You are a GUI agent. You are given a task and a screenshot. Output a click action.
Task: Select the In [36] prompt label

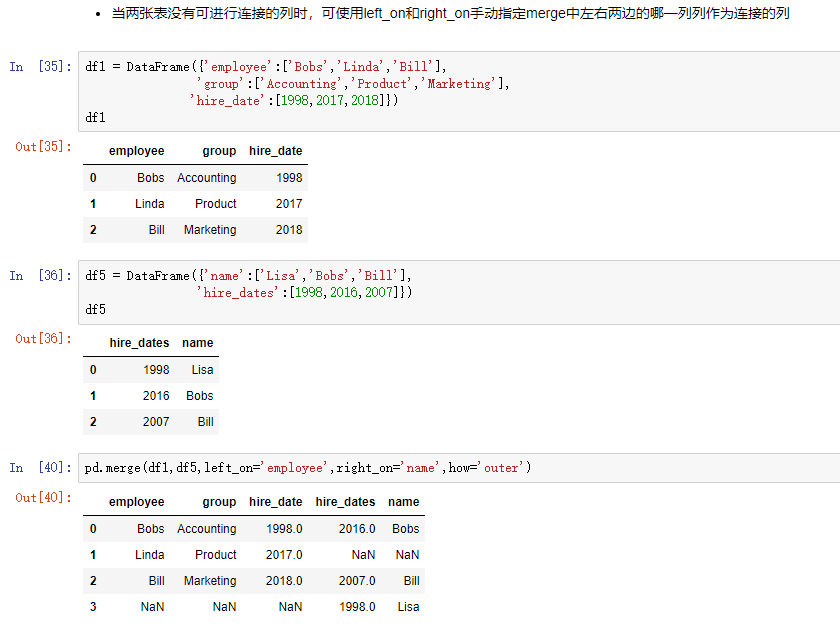pyautogui.click(x=41, y=275)
